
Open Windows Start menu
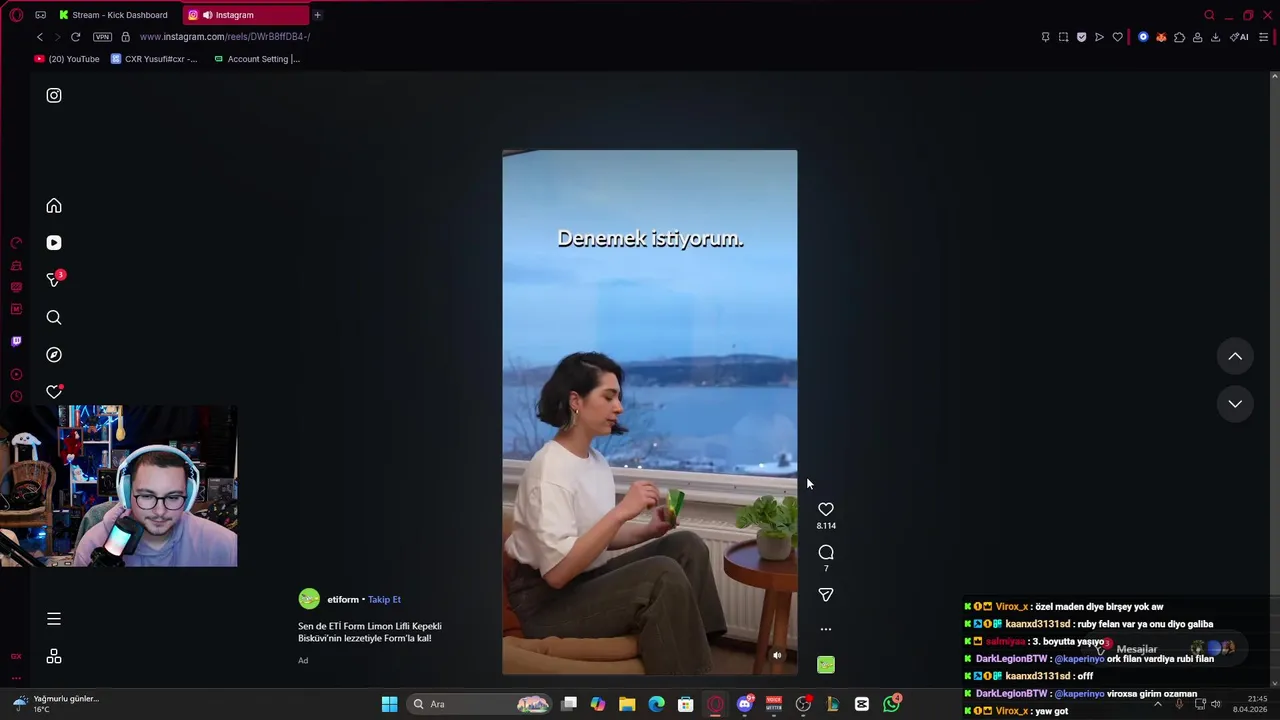[389, 704]
